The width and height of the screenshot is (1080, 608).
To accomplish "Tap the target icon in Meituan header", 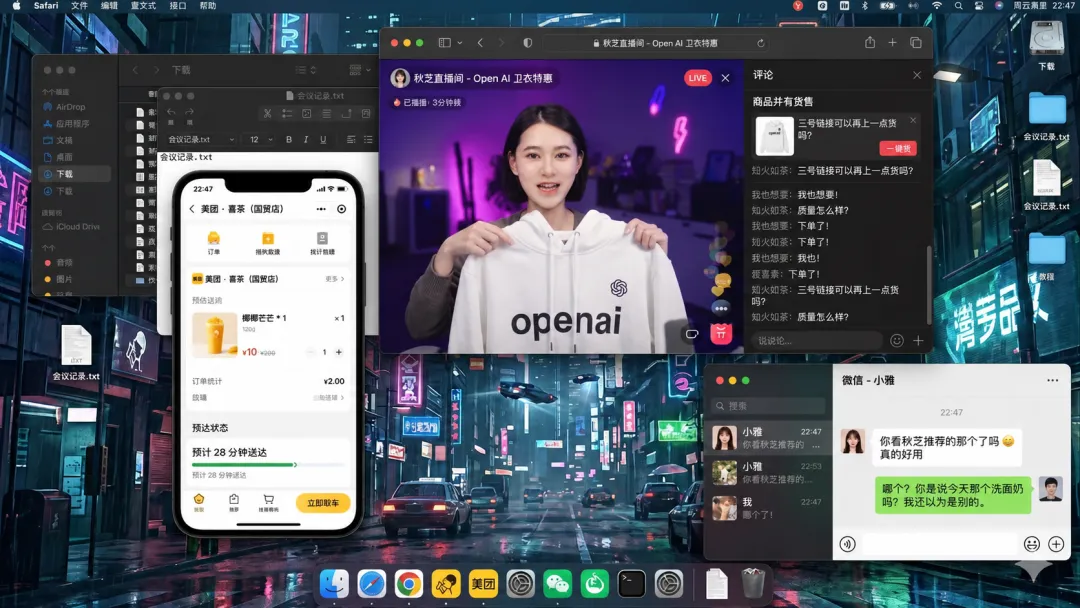I will [342, 209].
